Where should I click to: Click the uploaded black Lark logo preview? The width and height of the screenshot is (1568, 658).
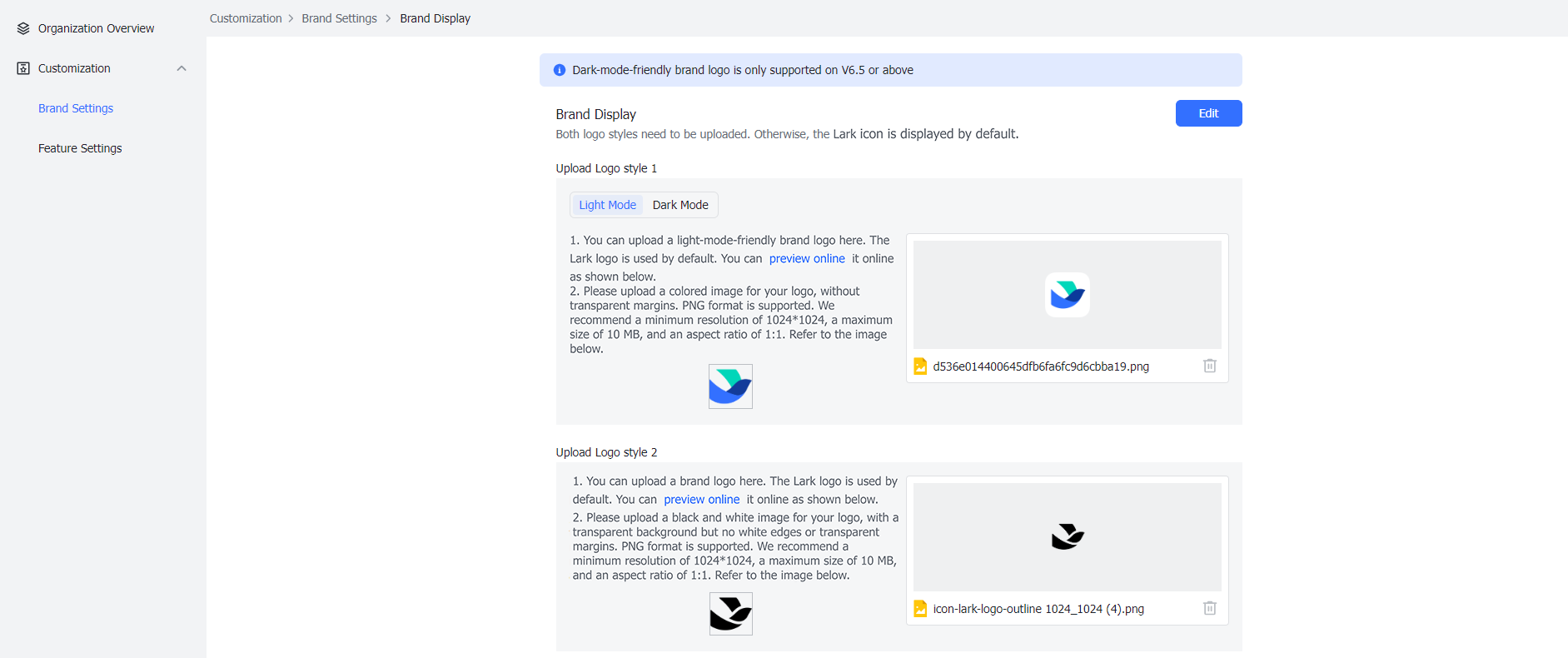[1068, 537]
